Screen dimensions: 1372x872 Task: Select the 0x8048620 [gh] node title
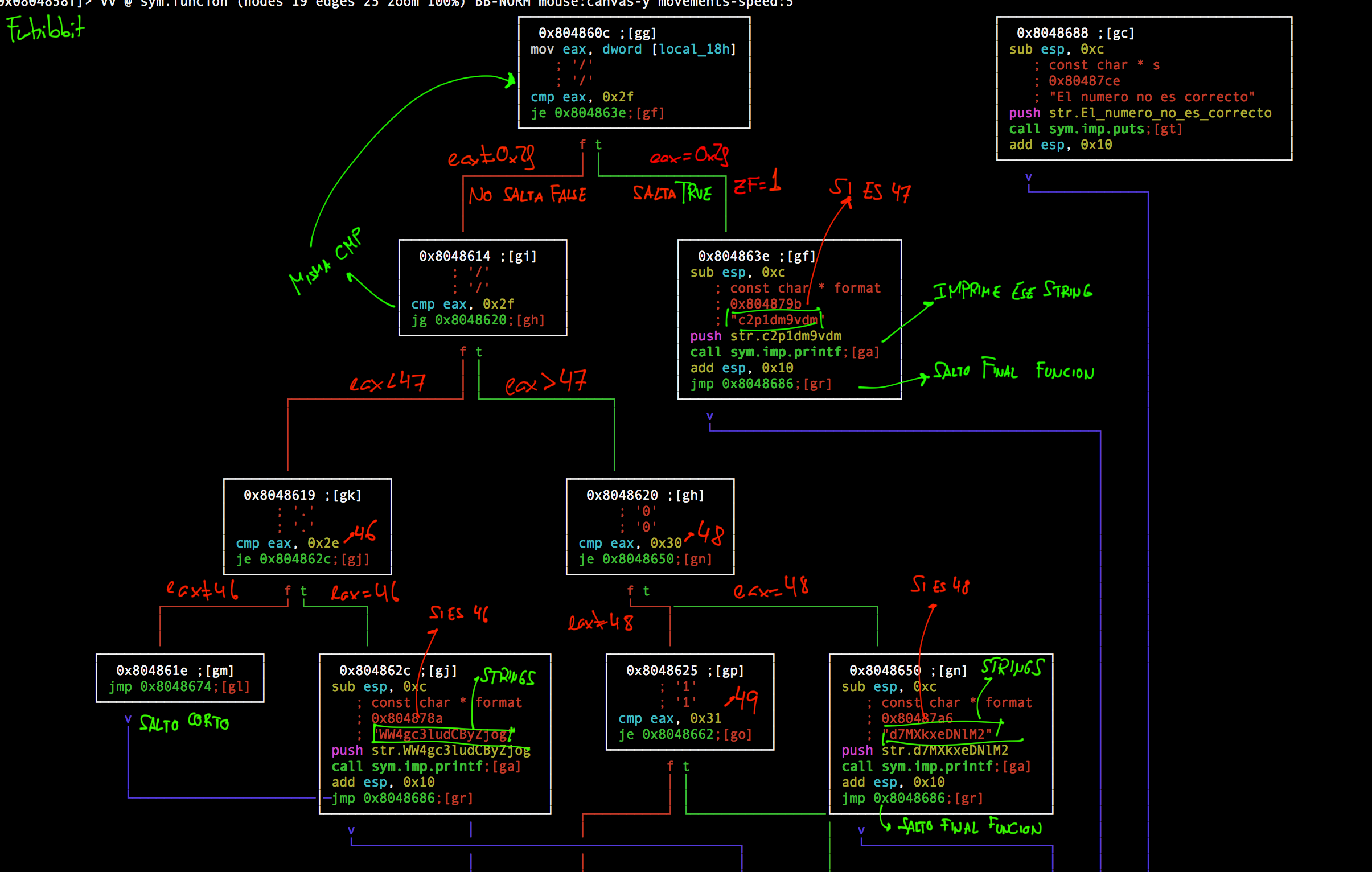point(645,495)
